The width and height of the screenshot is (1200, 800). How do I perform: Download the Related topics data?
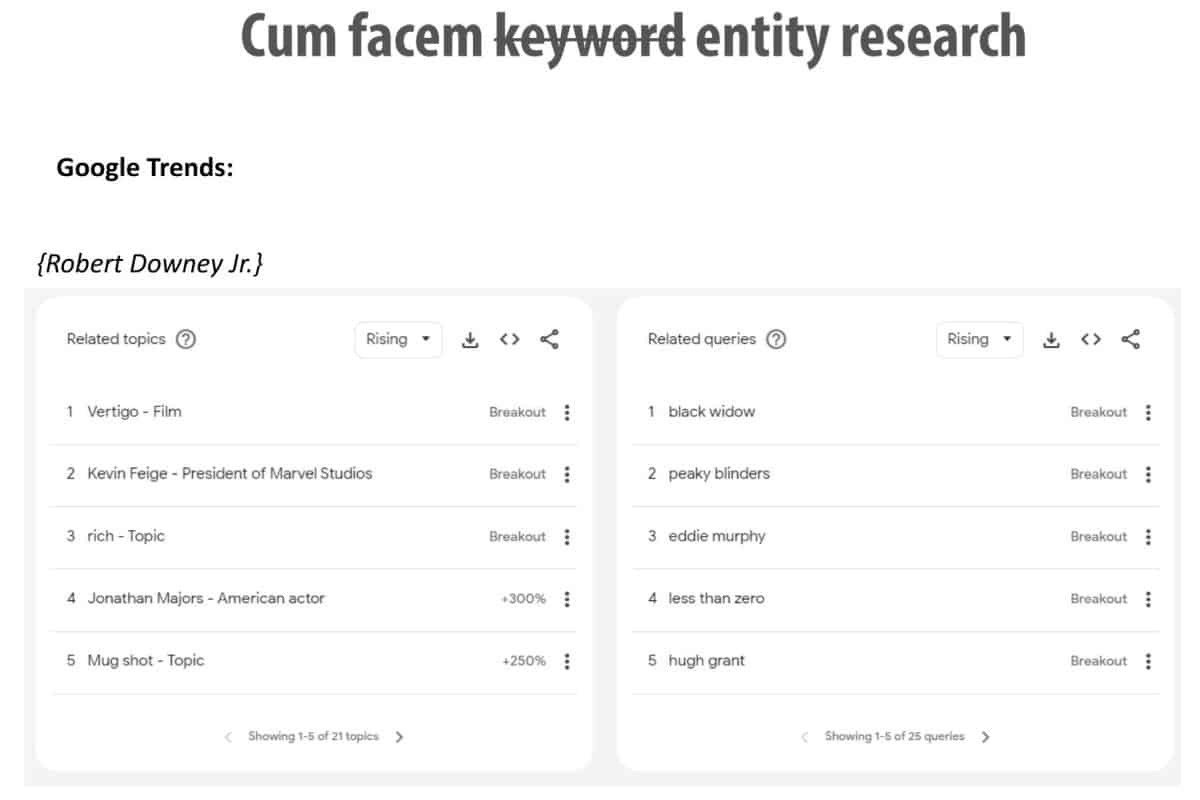[x=470, y=340]
